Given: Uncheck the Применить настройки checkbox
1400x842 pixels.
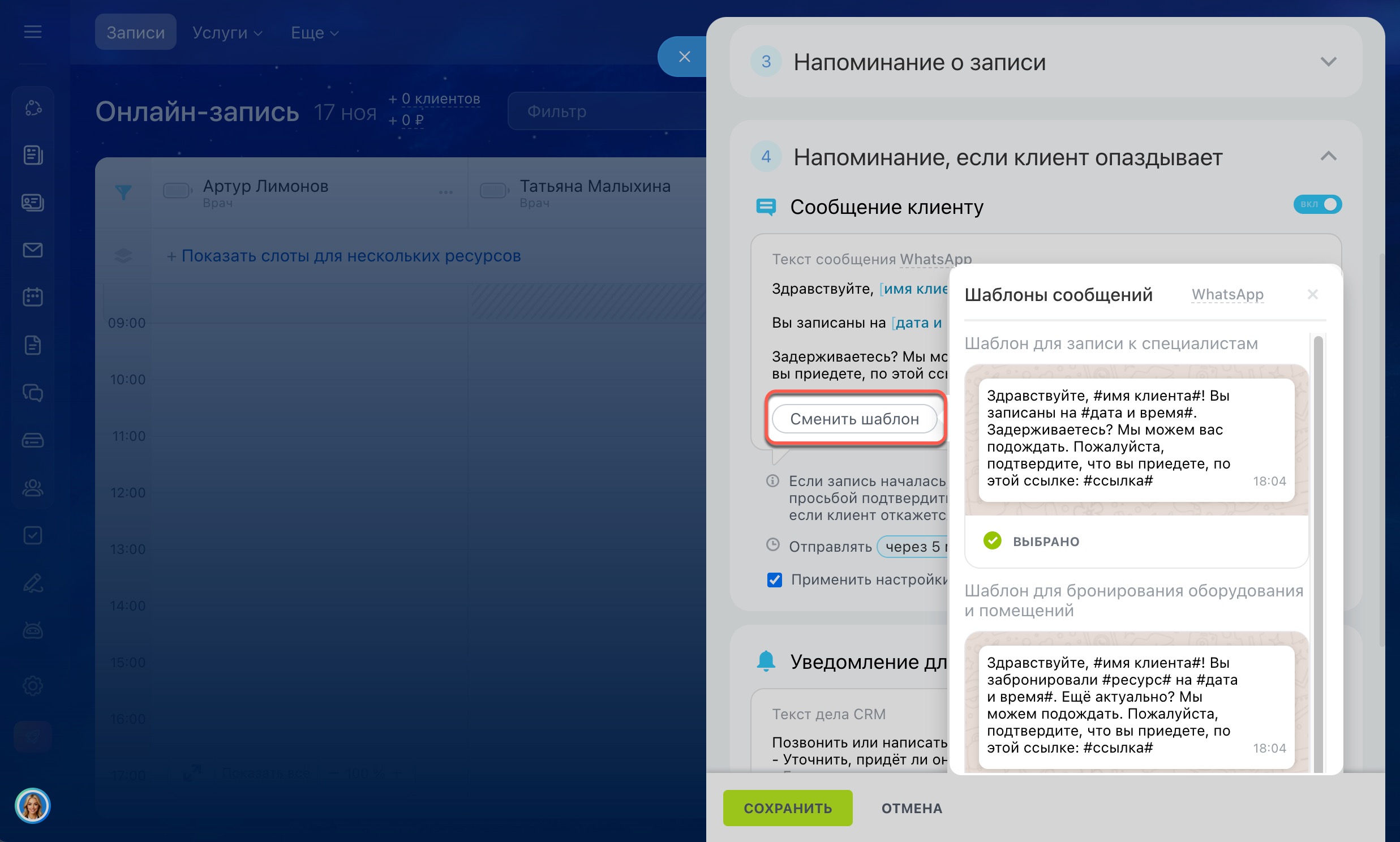Looking at the screenshot, I should 774,580.
